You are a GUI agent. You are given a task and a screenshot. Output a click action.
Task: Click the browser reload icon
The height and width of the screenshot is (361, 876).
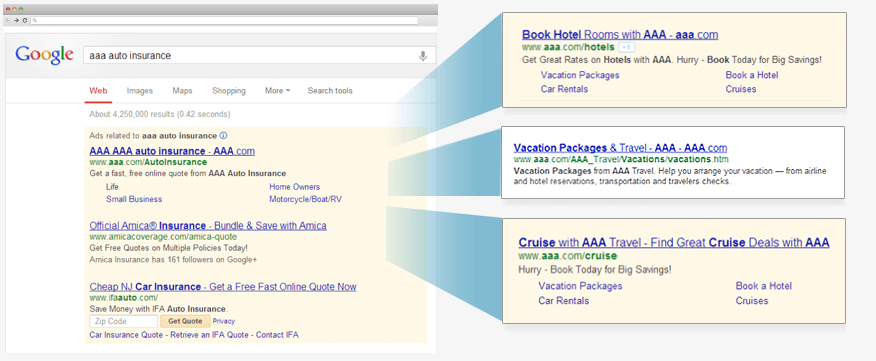[x=25, y=20]
